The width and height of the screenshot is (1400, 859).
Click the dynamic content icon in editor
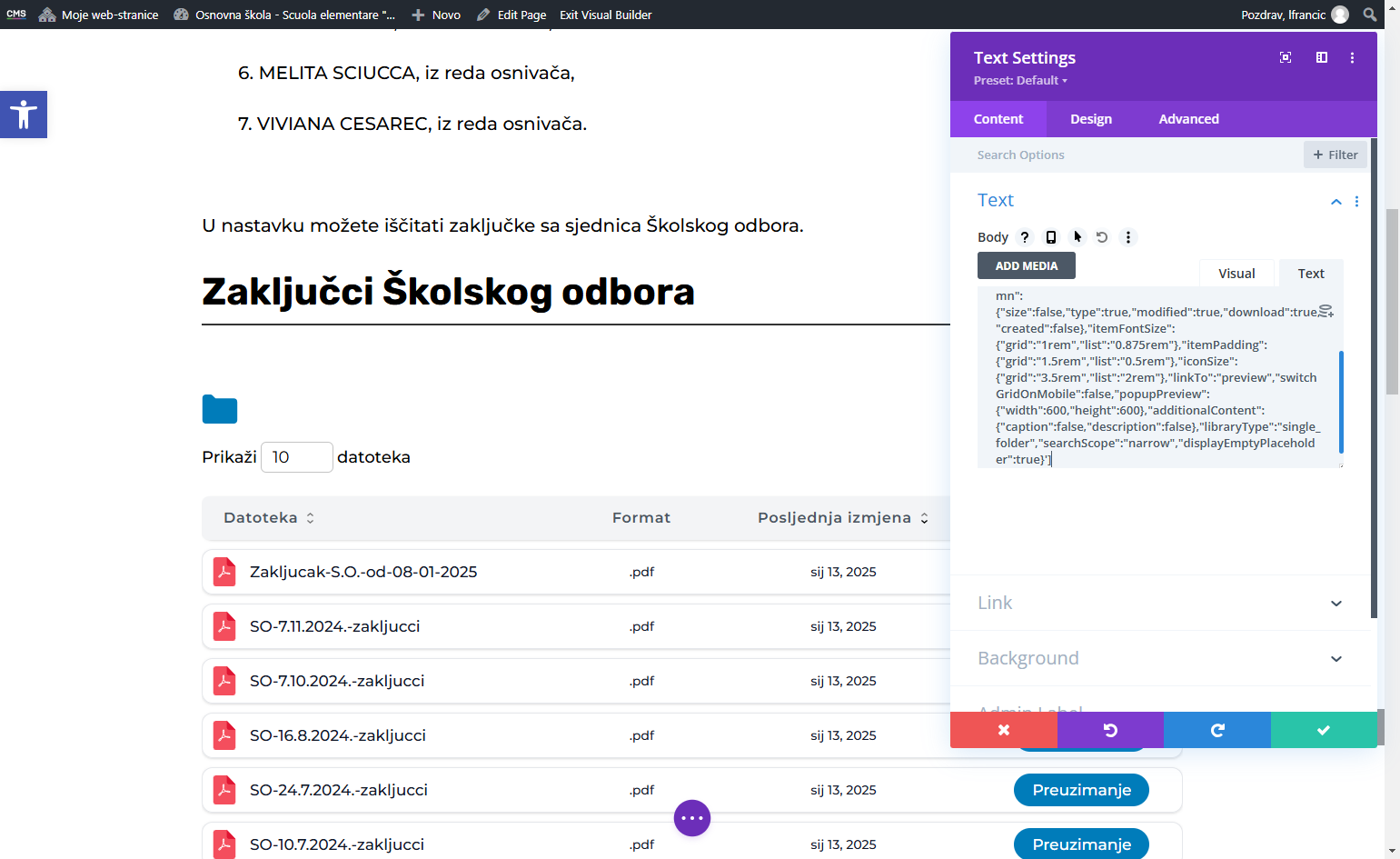click(x=1326, y=311)
